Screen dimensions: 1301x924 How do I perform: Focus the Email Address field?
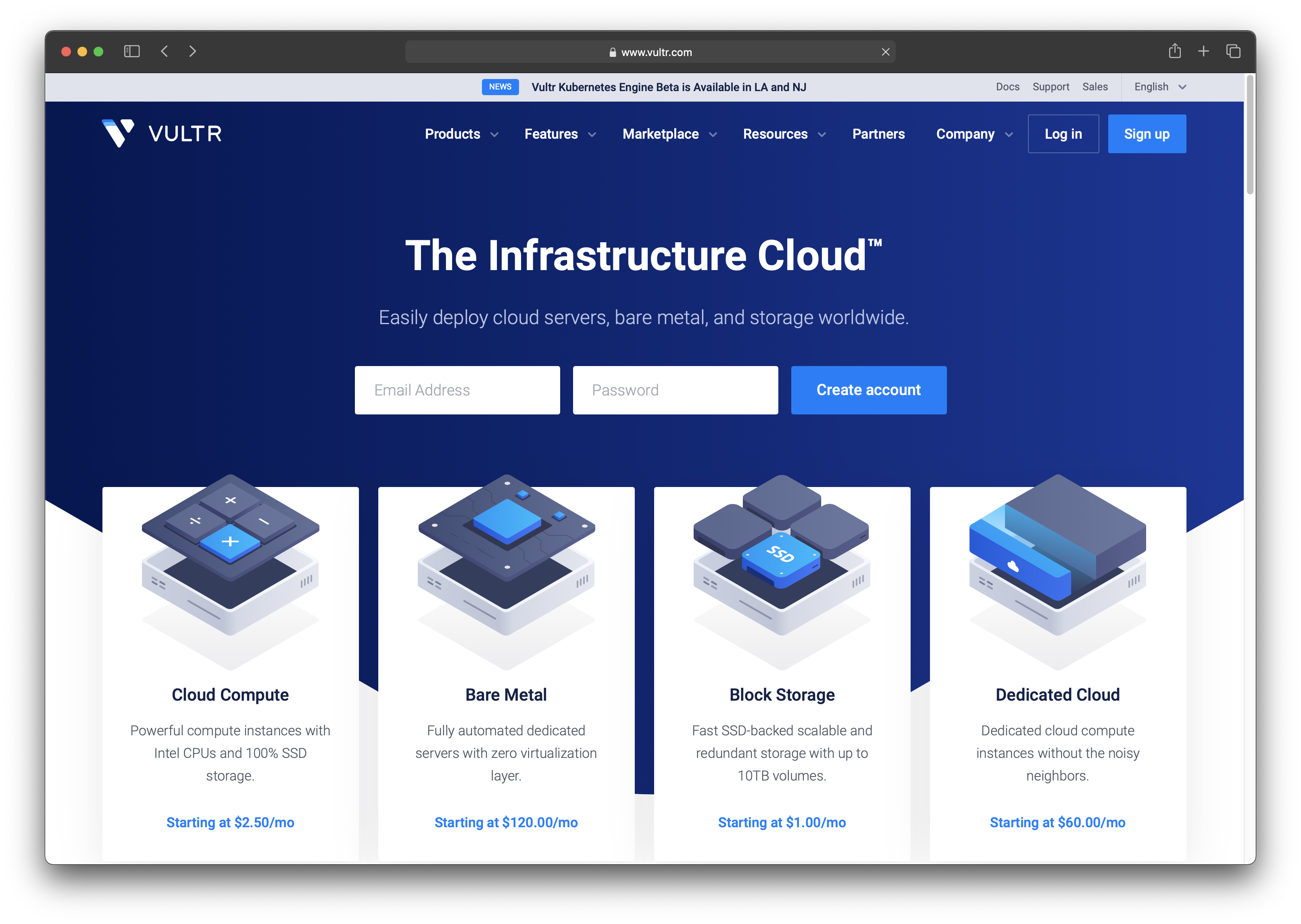pos(457,390)
